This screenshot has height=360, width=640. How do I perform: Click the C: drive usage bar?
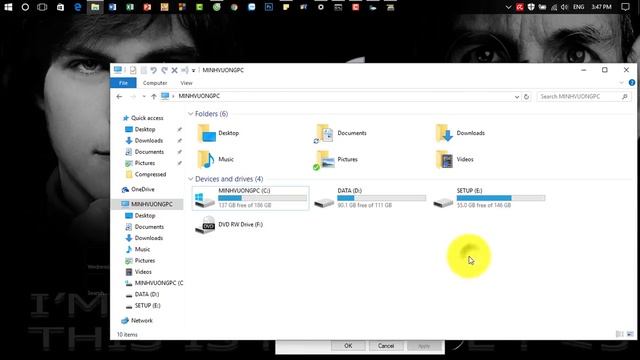click(262, 198)
